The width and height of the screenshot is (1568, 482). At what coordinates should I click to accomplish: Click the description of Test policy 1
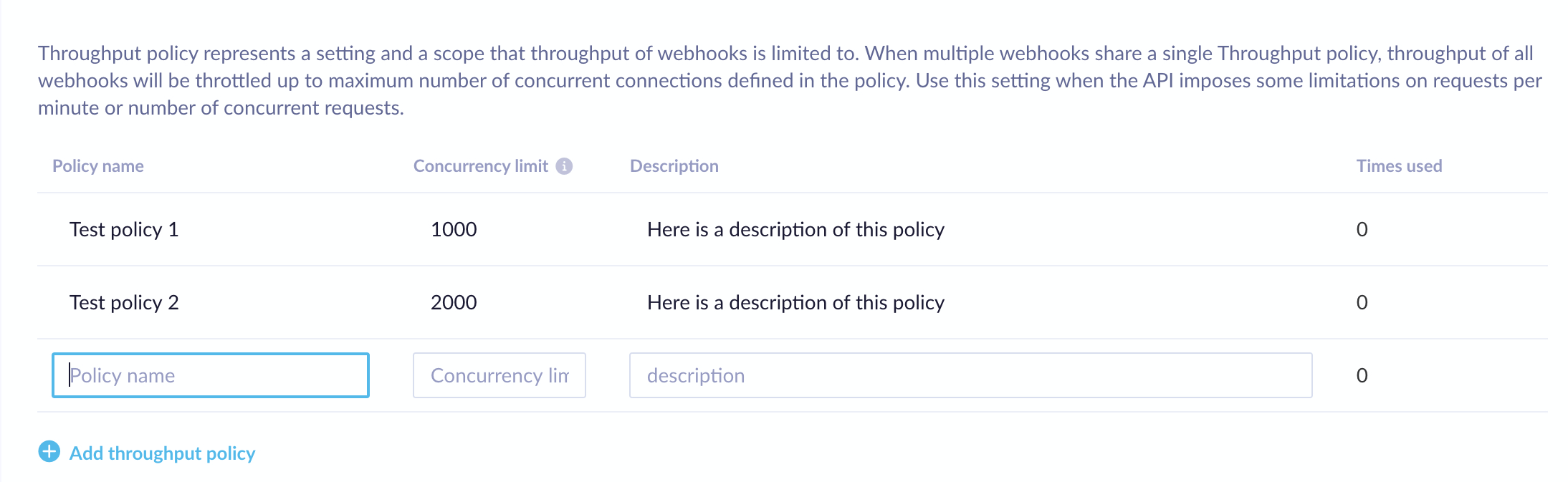pyautogui.click(x=795, y=230)
